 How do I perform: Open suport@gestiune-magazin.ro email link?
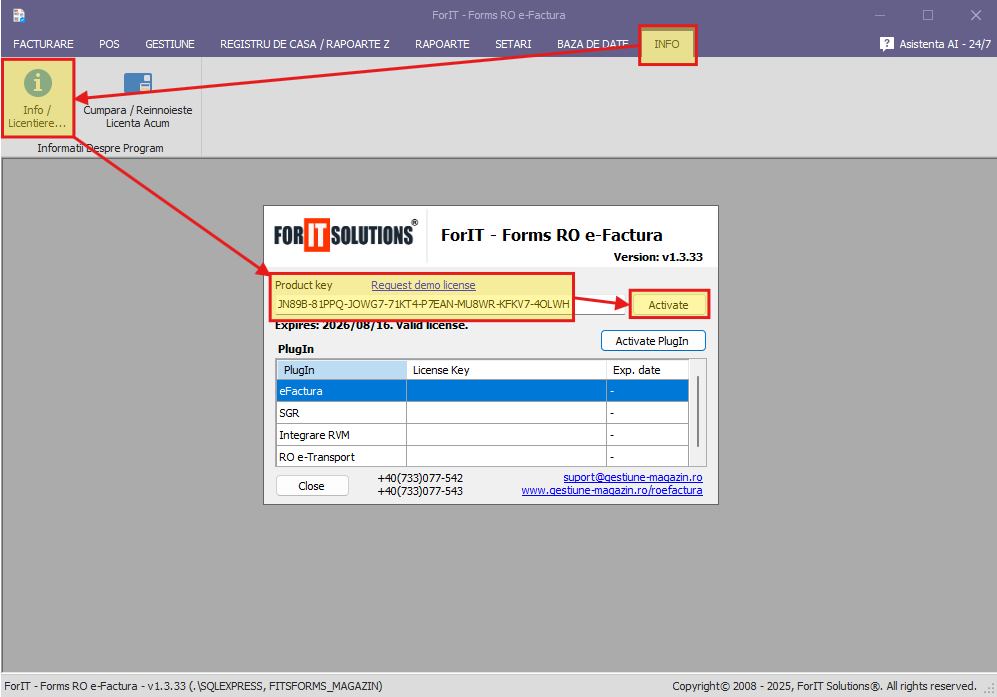pyautogui.click(x=633, y=477)
